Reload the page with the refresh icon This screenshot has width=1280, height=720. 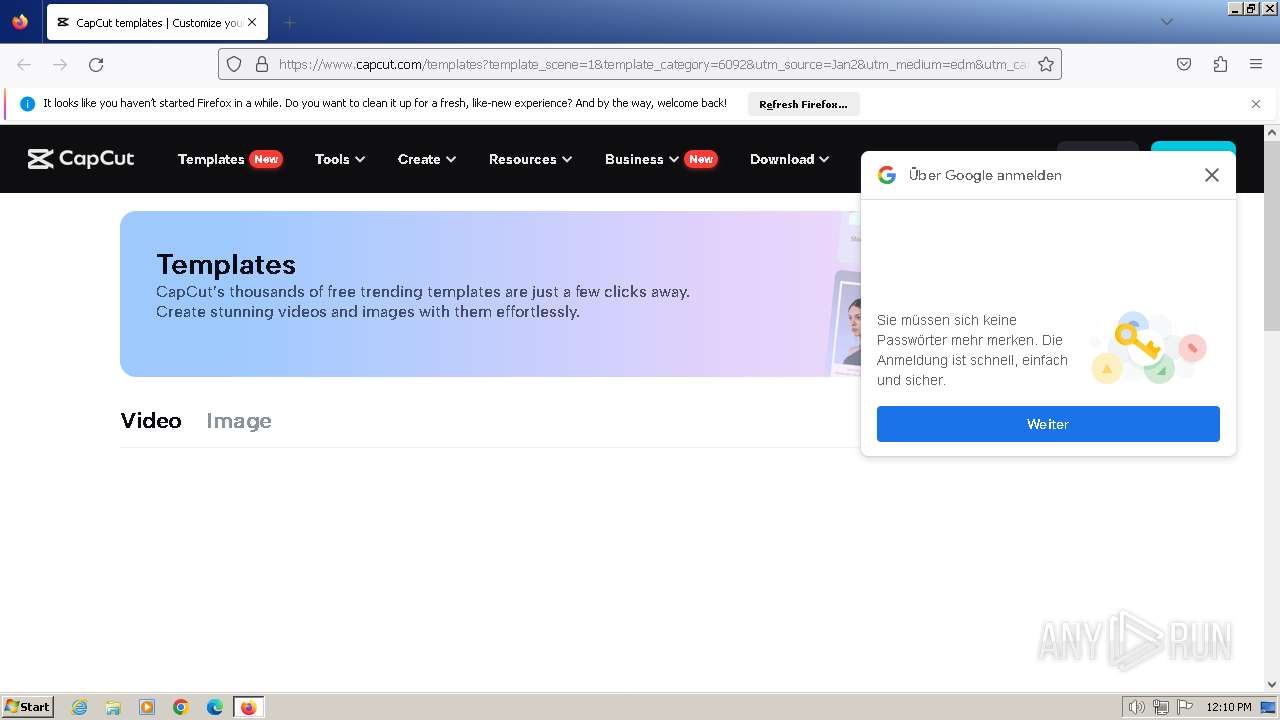tap(96, 64)
